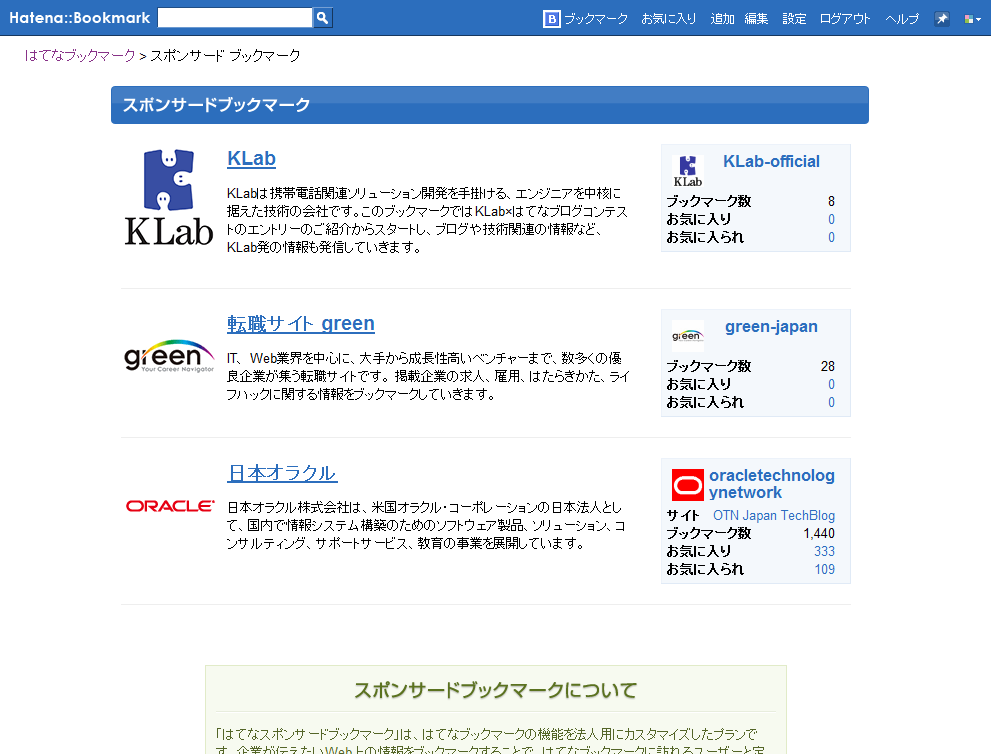Click green-japan ブックマーク数 value 28
This screenshot has width=1008, height=754.
828,366
